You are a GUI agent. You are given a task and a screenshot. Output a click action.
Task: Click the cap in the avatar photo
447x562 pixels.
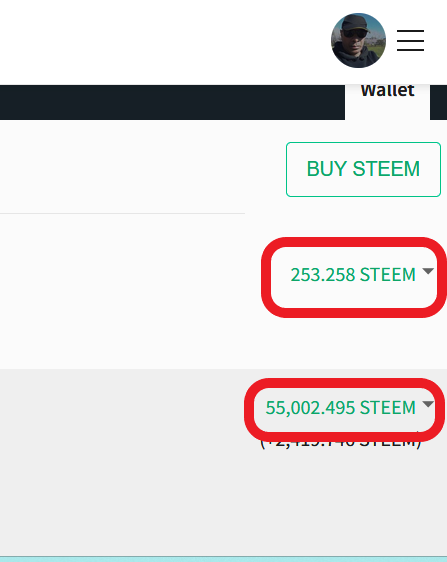[354, 24]
